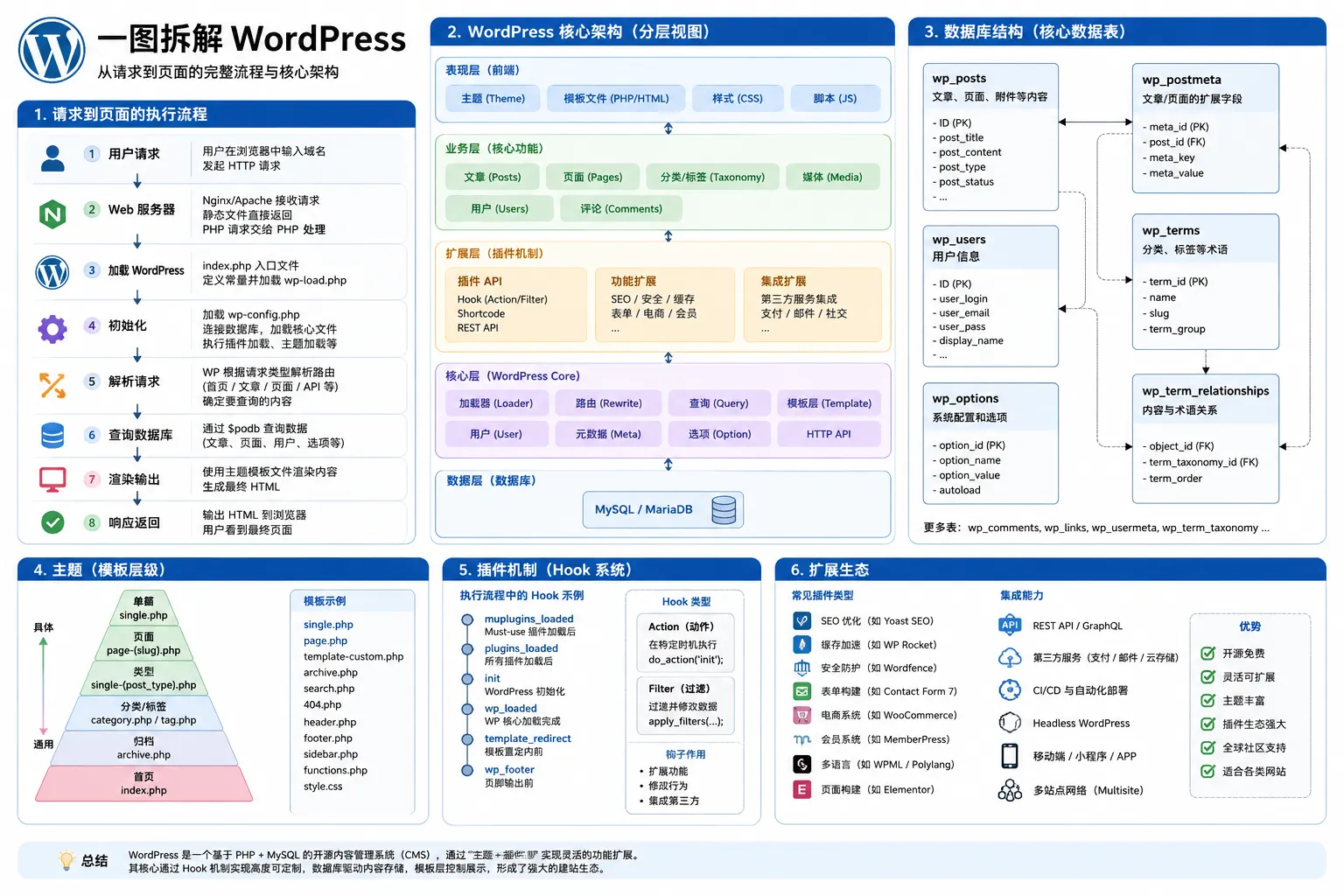Click the green checkmark icon beside 响应返回

coord(52,522)
